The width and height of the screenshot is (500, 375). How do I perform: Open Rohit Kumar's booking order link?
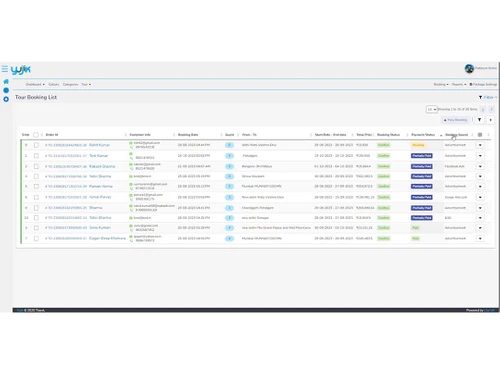click(x=66, y=145)
